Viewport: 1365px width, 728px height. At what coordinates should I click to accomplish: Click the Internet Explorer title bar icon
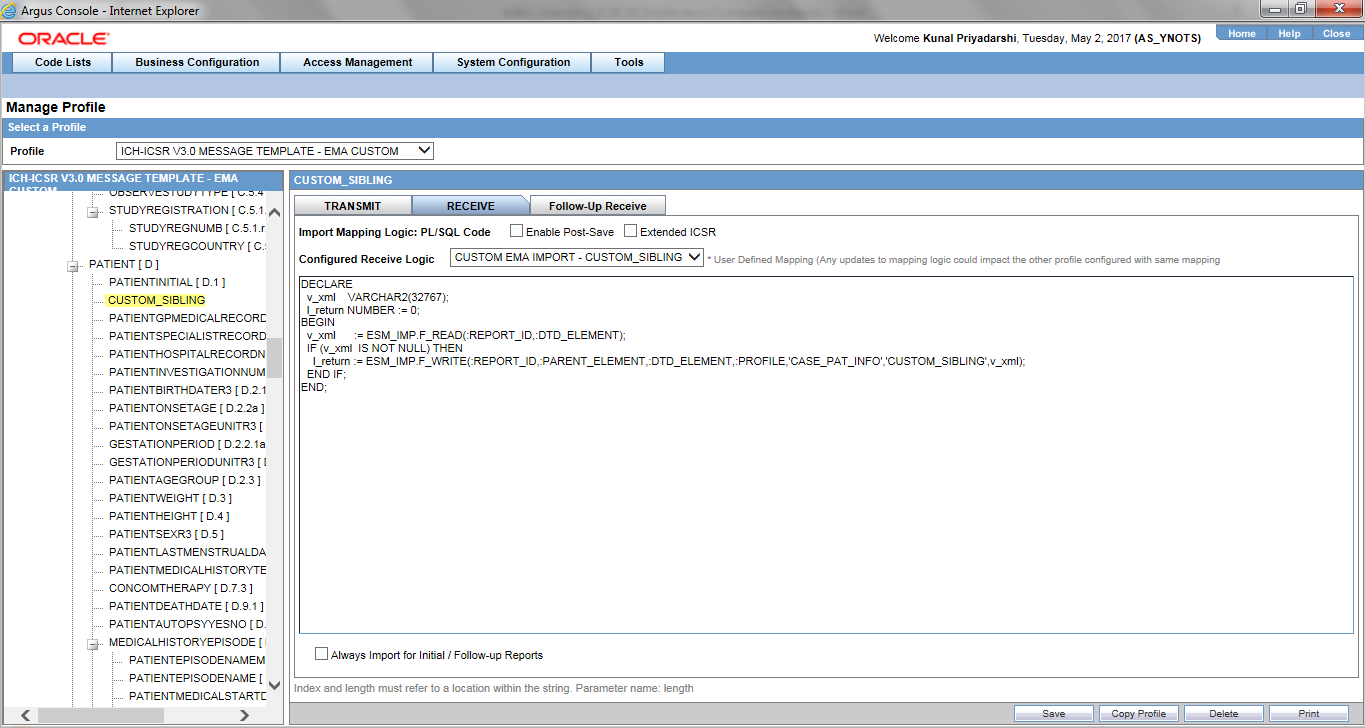[11, 10]
